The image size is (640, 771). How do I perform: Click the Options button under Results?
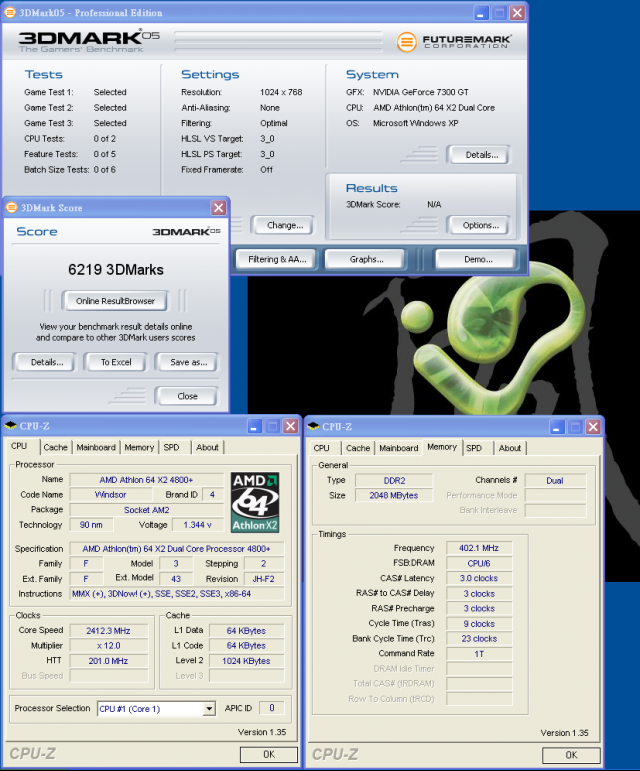(x=479, y=225)
